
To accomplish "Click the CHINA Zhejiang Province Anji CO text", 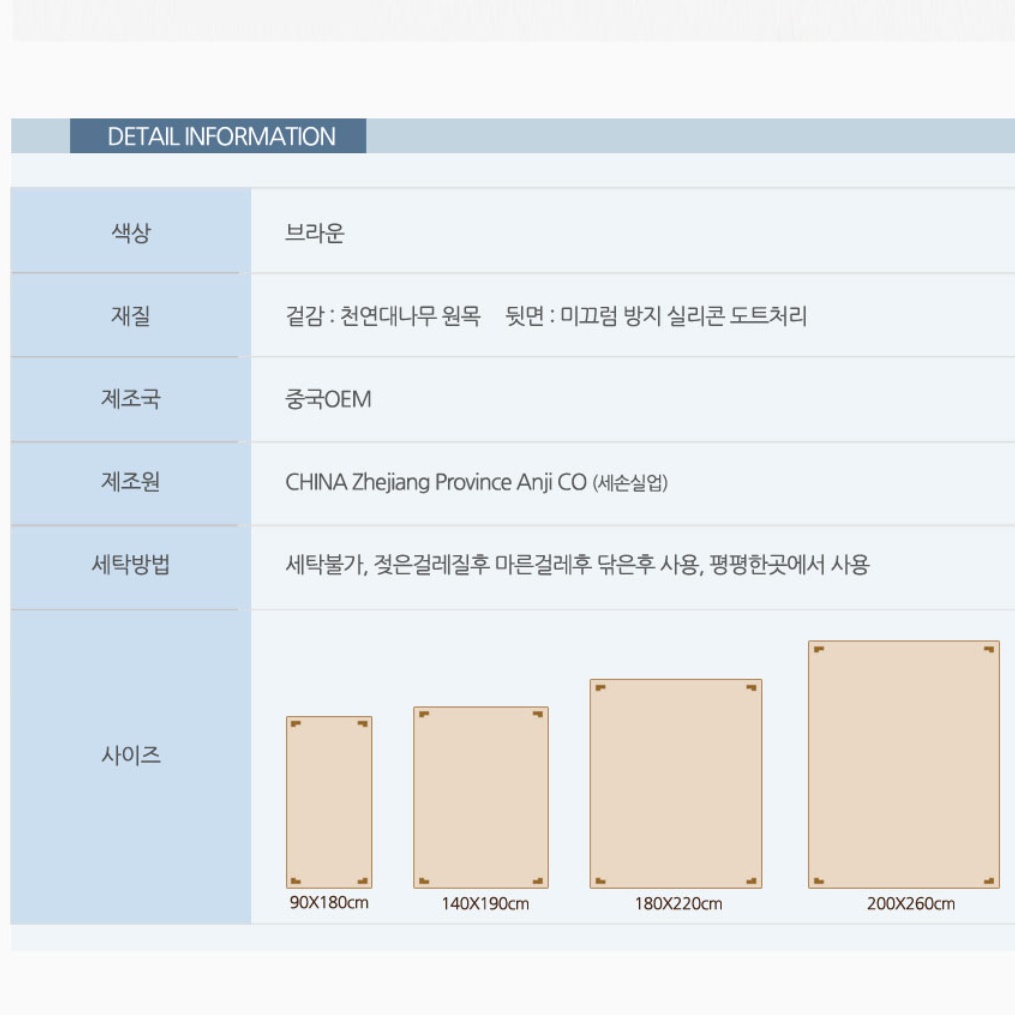I will coord(436,482).
